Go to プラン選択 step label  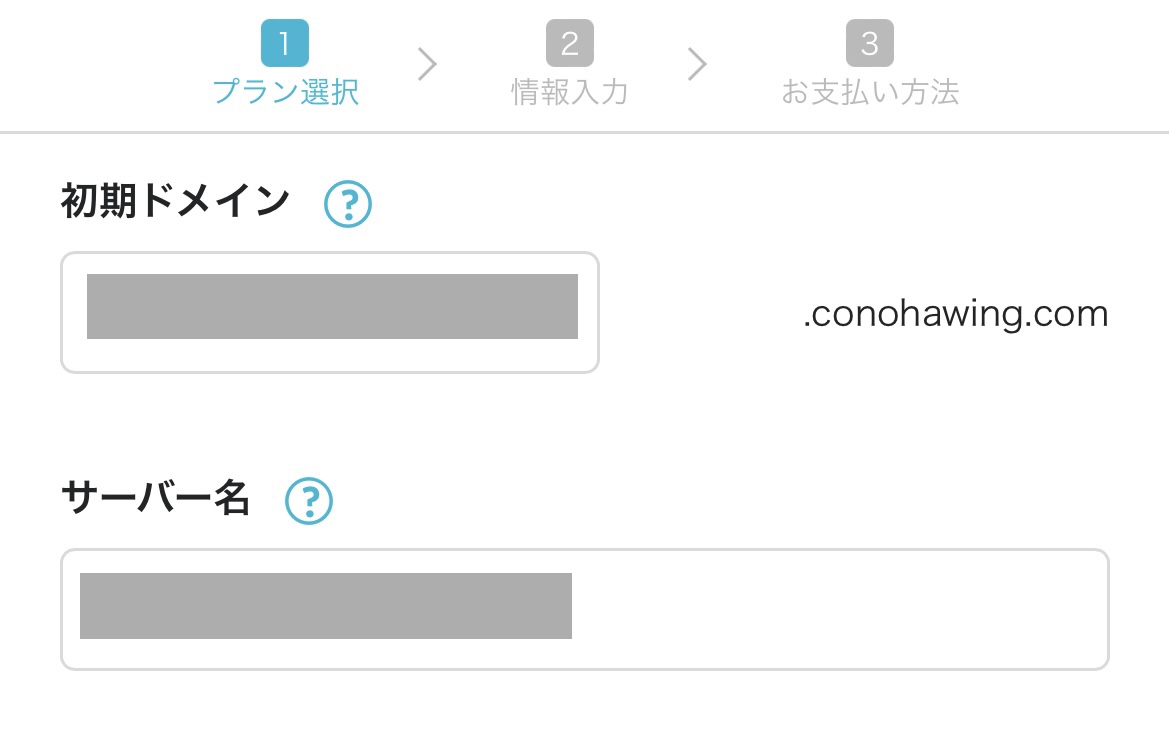286,92
